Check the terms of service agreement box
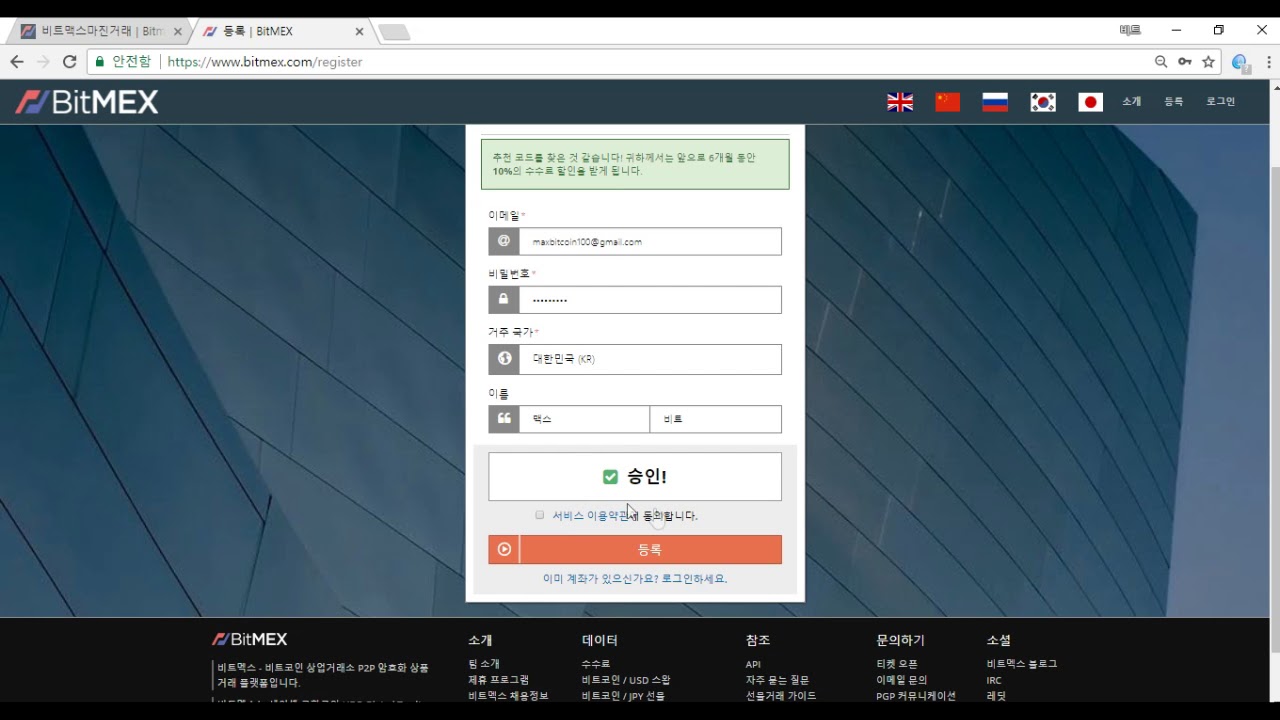This screenshot has width=1280, height=720. coord(540,515)
